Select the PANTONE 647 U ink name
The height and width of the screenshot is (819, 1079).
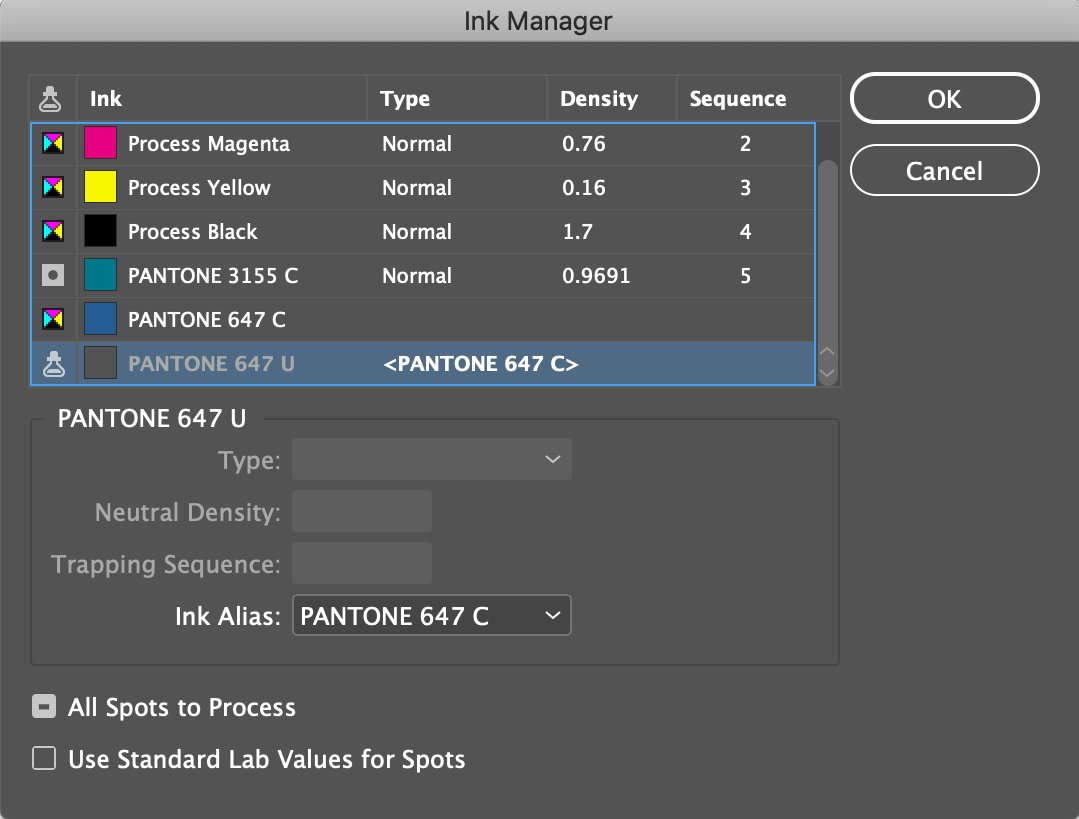click(211, 363)
